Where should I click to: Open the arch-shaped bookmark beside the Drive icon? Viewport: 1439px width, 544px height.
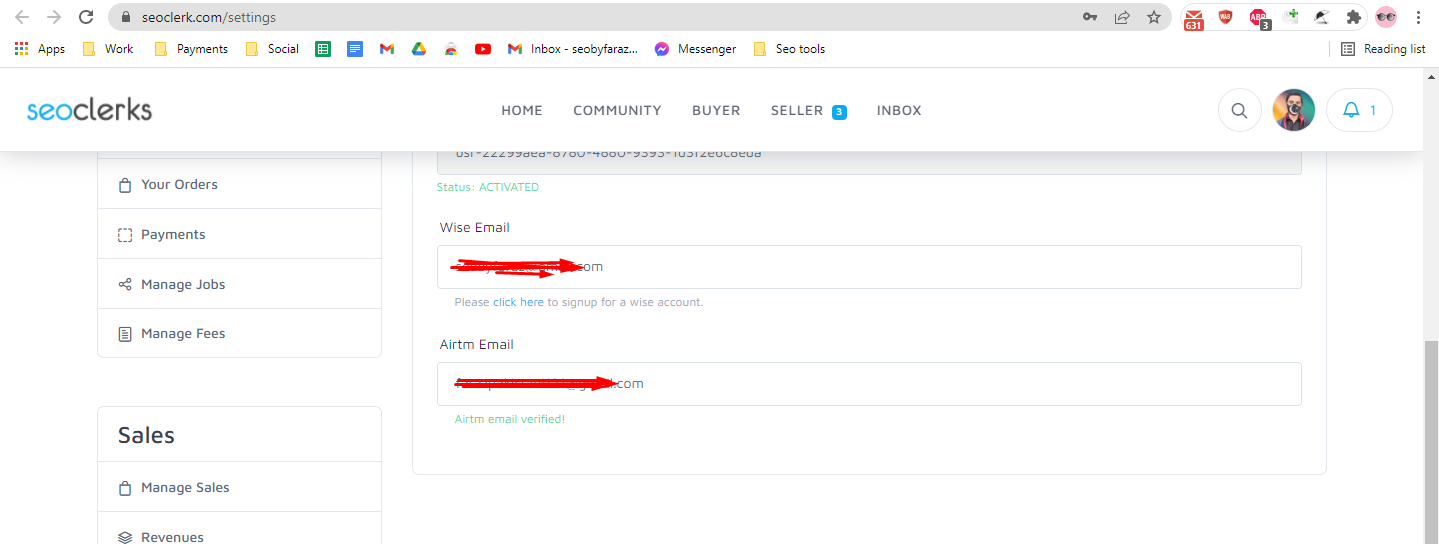[451, 49]
